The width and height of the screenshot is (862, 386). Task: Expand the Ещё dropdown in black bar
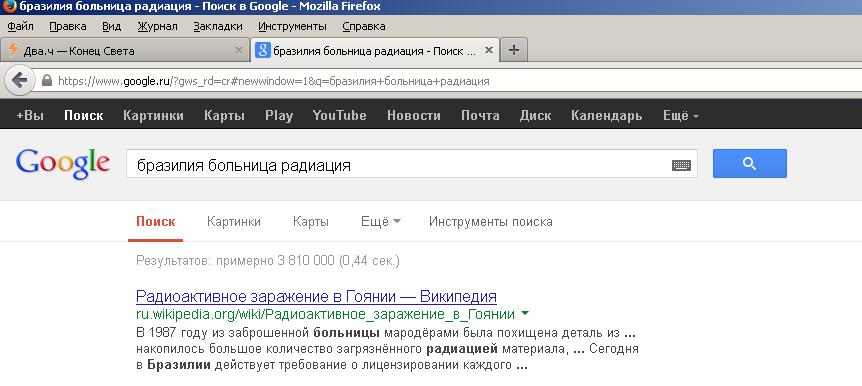[x=681, y=115]
